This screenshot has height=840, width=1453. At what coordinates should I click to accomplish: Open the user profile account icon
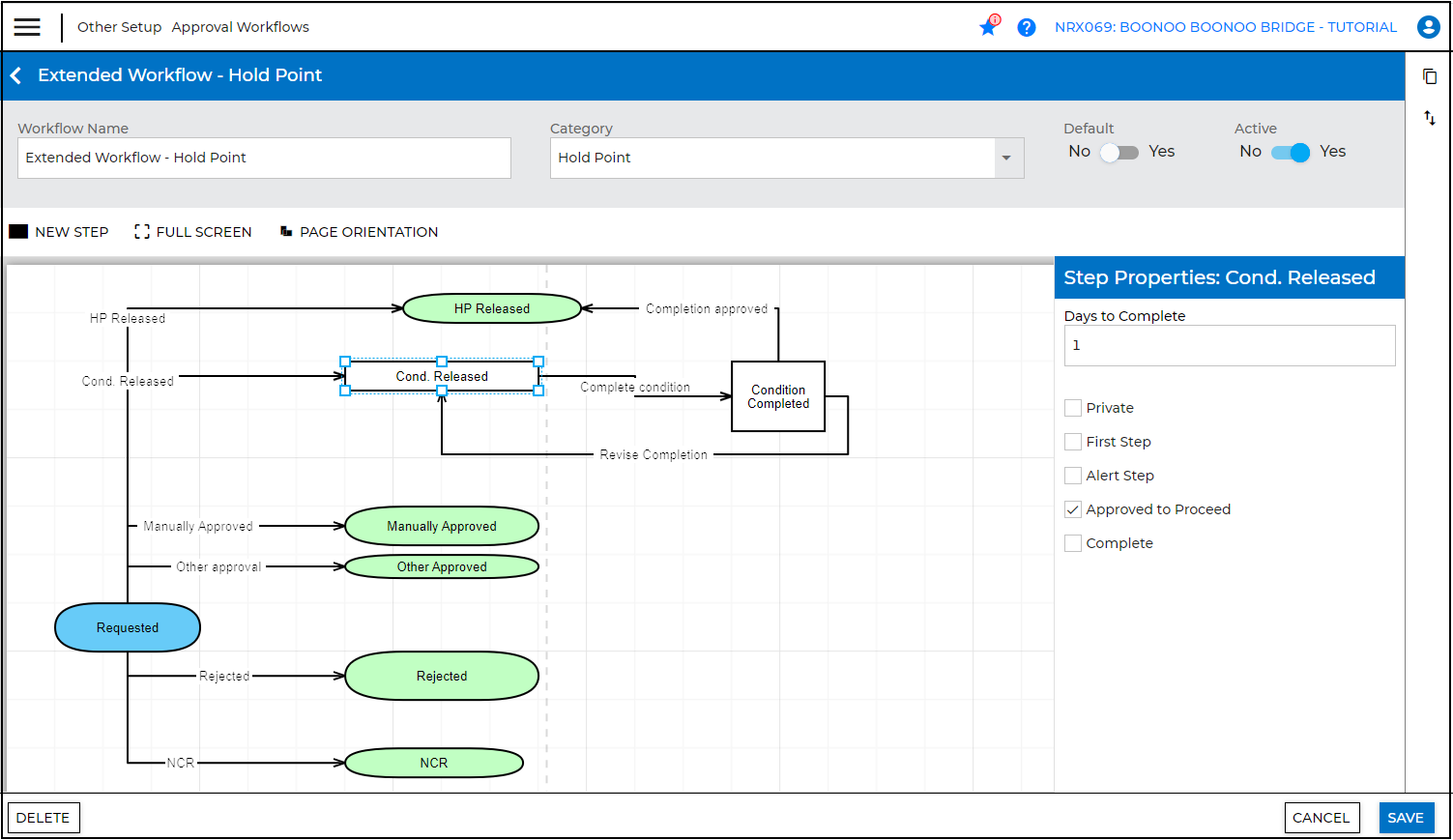1428,27
